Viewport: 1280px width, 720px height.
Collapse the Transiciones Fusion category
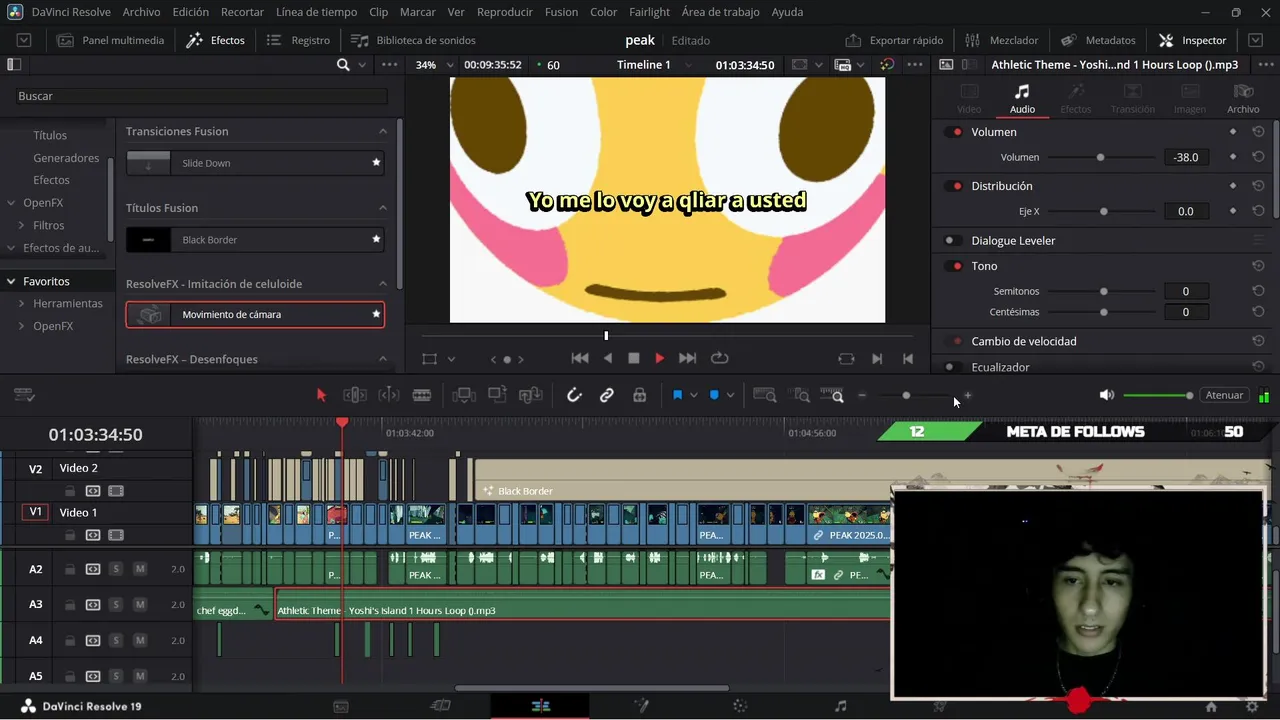tap(383, 131)
